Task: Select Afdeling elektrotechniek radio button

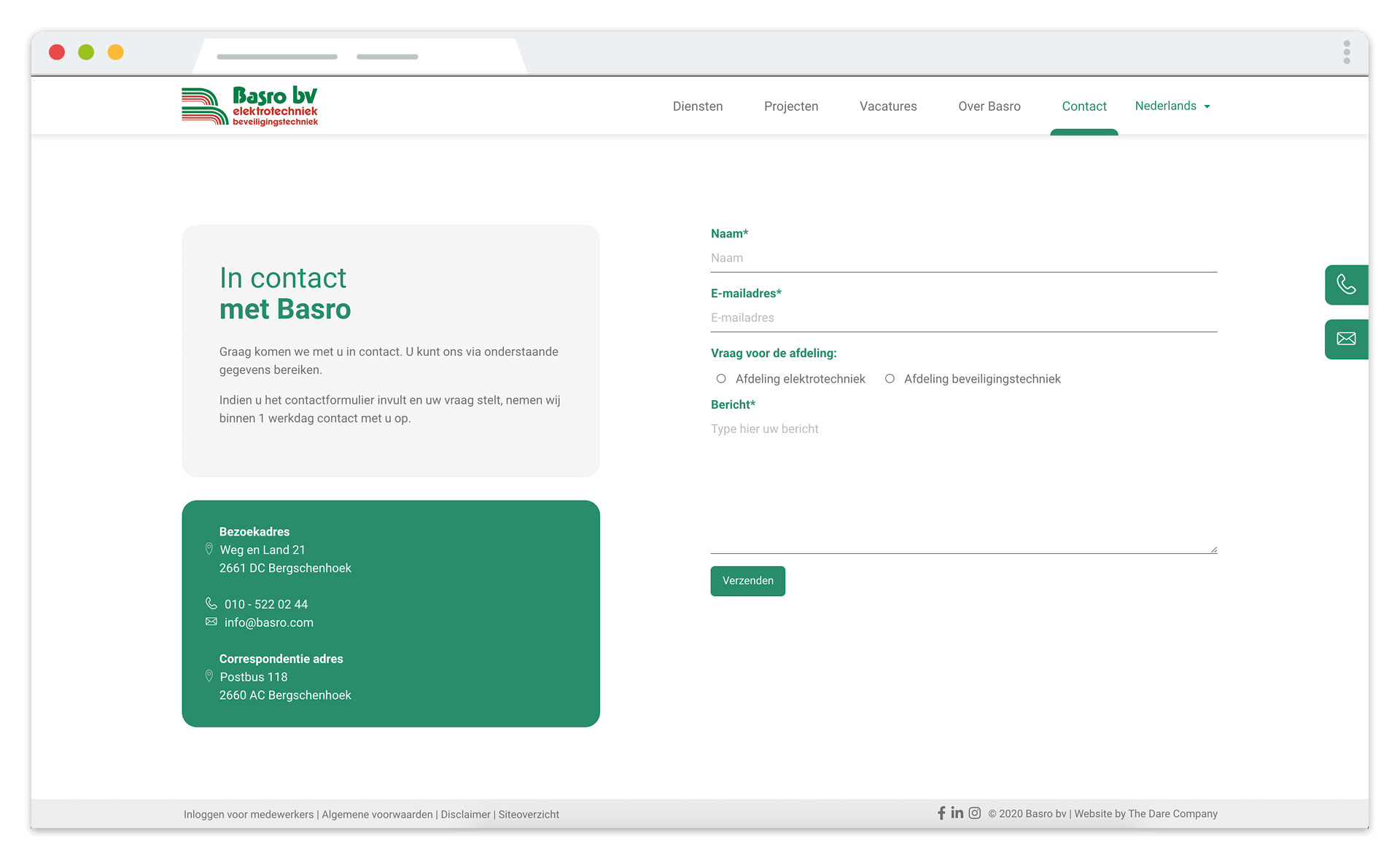Action: pos(721,379)
